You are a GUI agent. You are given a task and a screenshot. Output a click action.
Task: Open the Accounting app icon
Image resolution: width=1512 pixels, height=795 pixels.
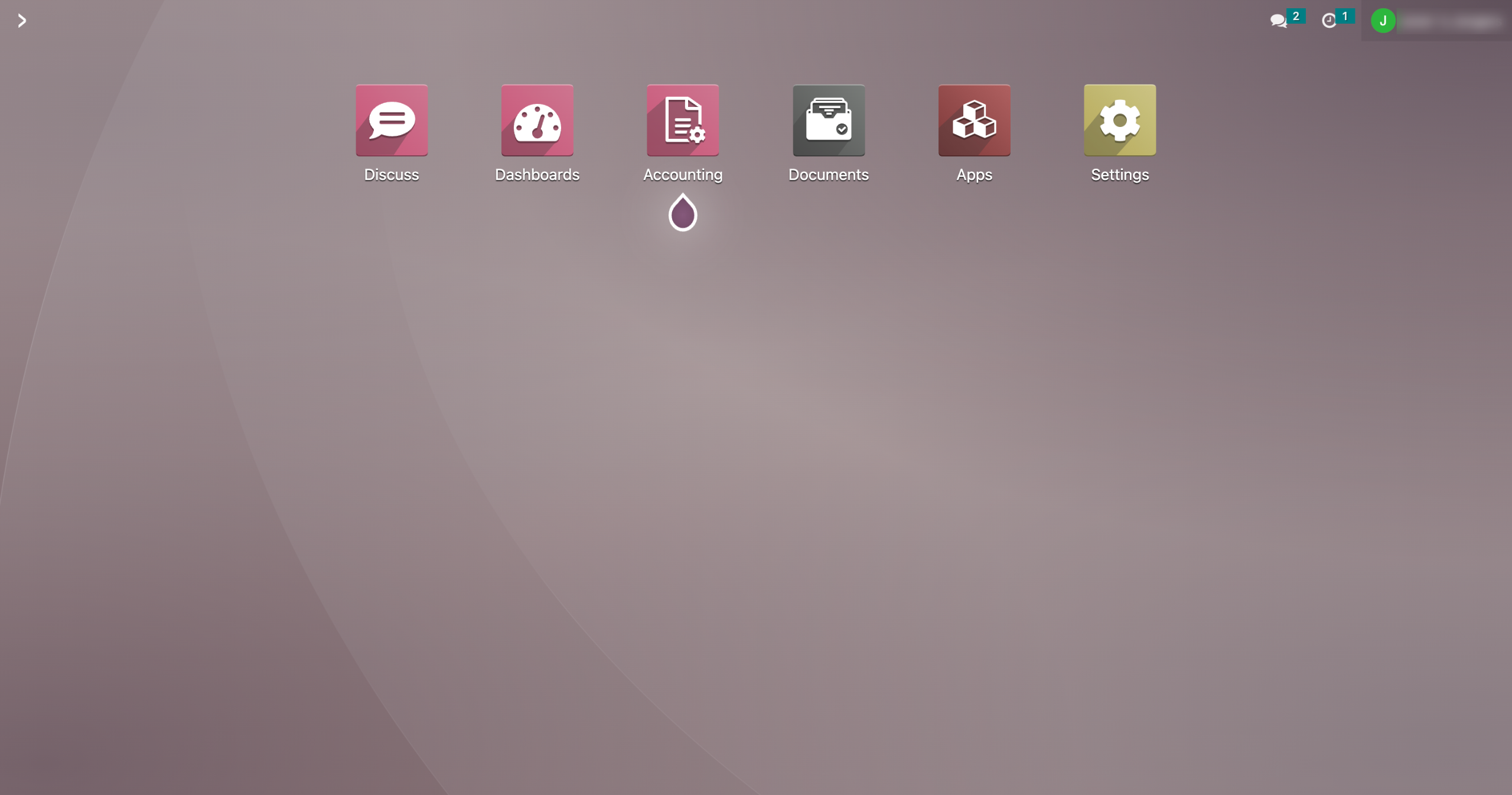(x=683, y=120)
